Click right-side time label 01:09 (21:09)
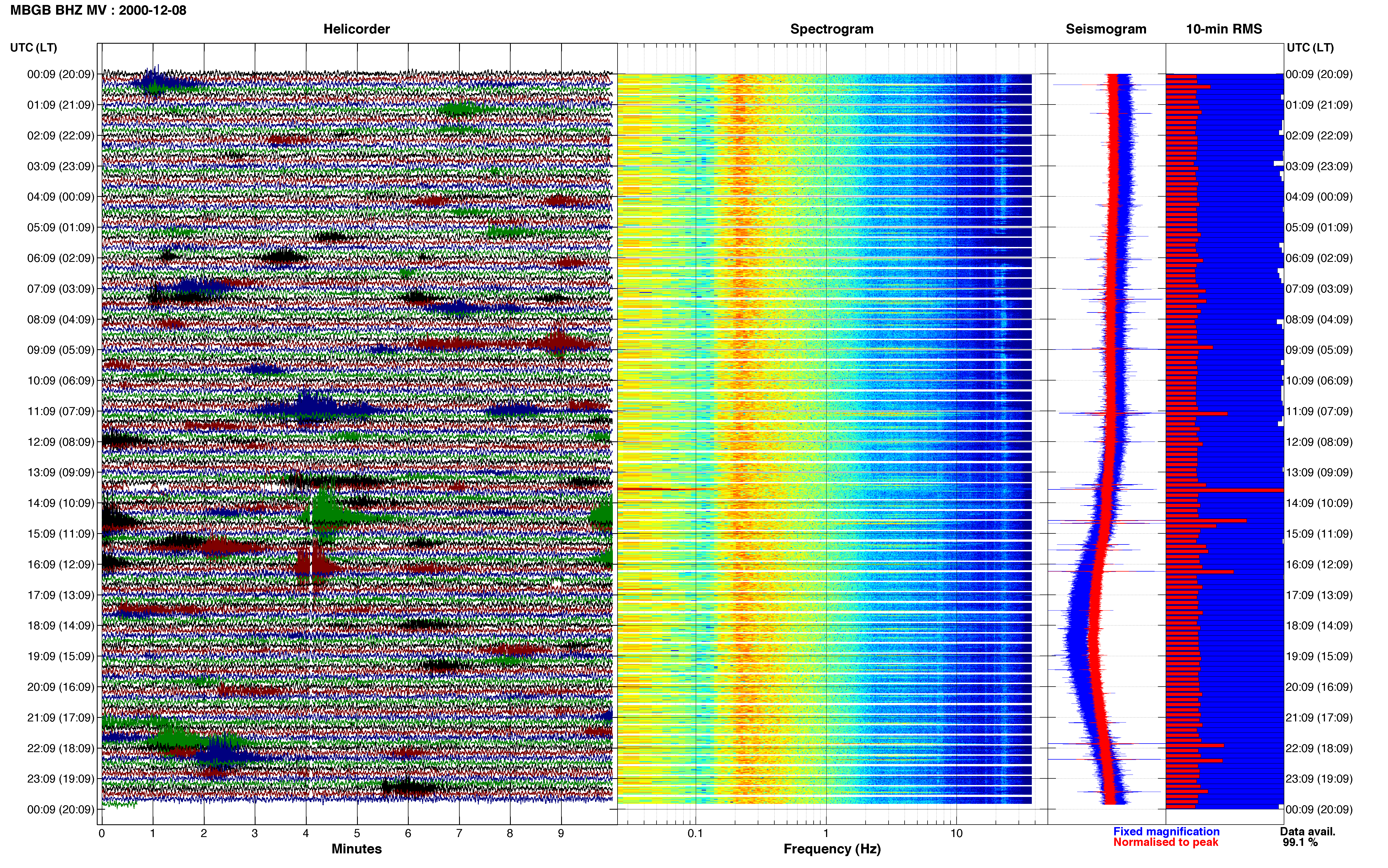Screen dimensions: 1388x868 [1319, 105]
